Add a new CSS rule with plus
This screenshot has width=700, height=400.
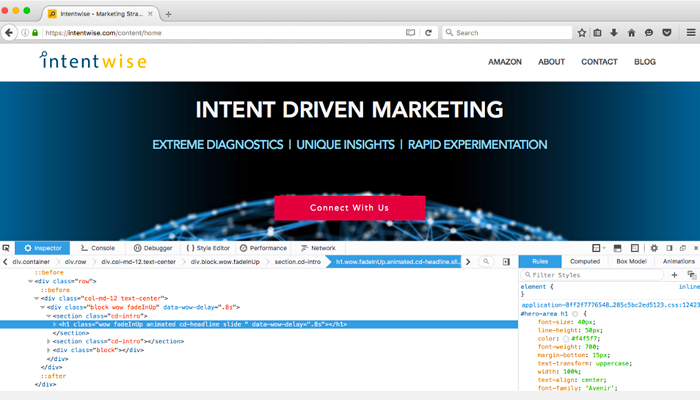point(675,275)
